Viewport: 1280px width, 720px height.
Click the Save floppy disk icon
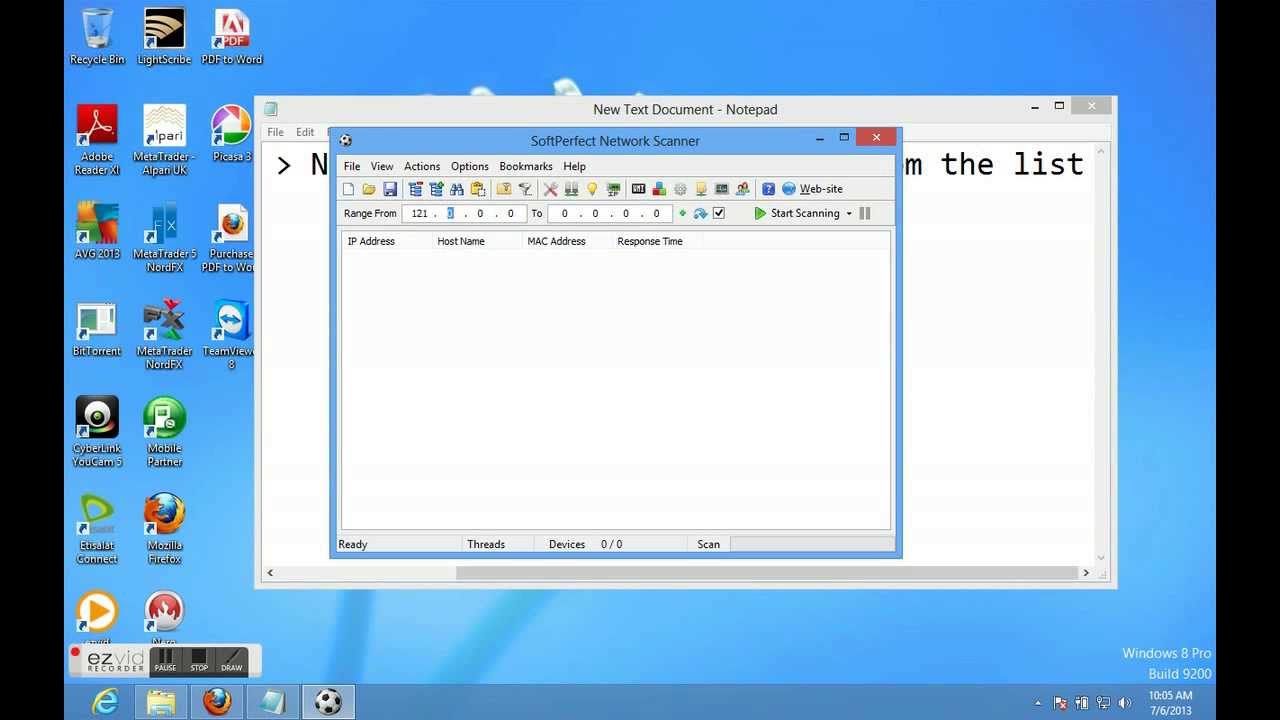point(390,189)
